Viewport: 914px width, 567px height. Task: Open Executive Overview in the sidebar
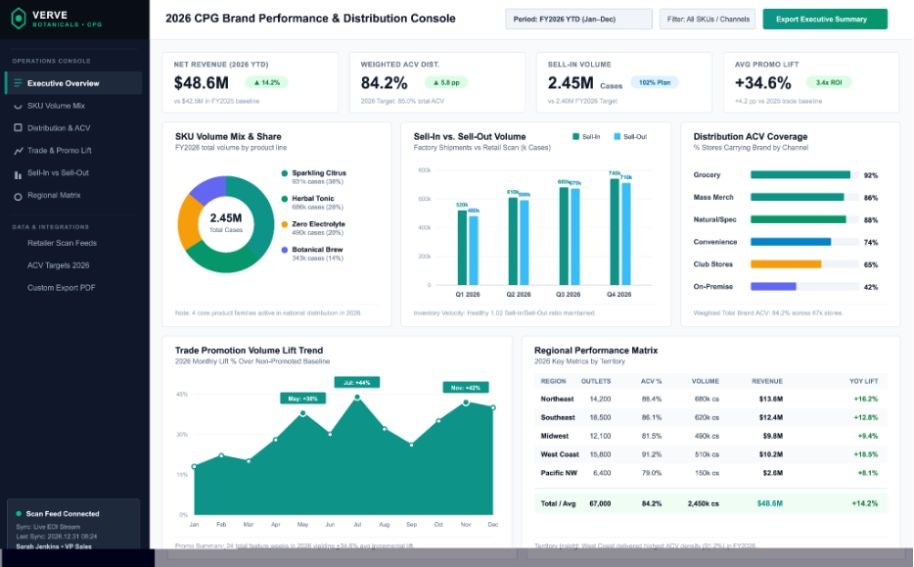click(73, 83)
